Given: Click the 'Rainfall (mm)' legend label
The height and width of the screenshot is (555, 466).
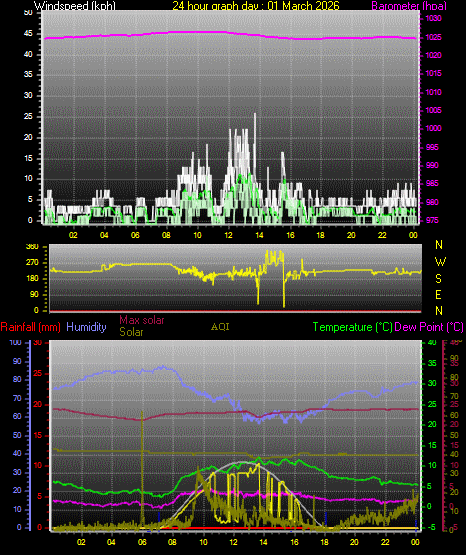Looking at the screenshot, I should [30, 327].
